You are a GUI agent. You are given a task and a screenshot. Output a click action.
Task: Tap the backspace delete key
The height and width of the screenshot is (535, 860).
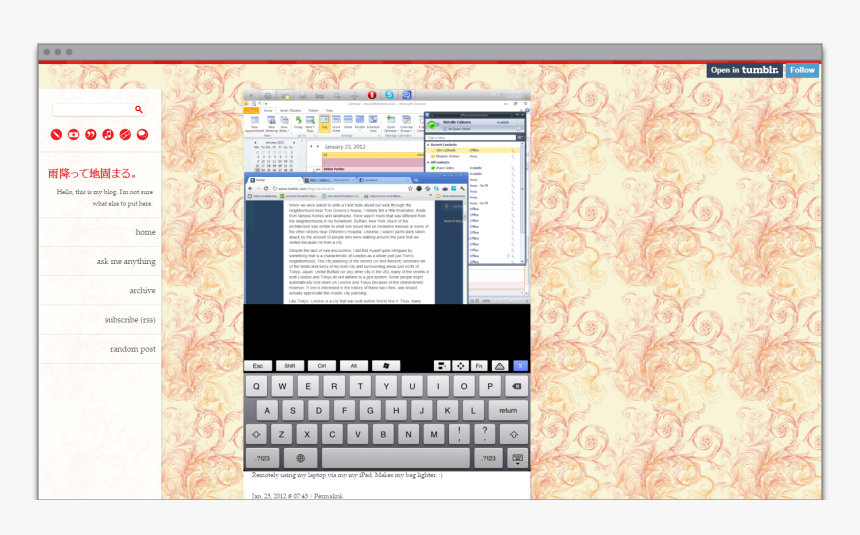516,386
